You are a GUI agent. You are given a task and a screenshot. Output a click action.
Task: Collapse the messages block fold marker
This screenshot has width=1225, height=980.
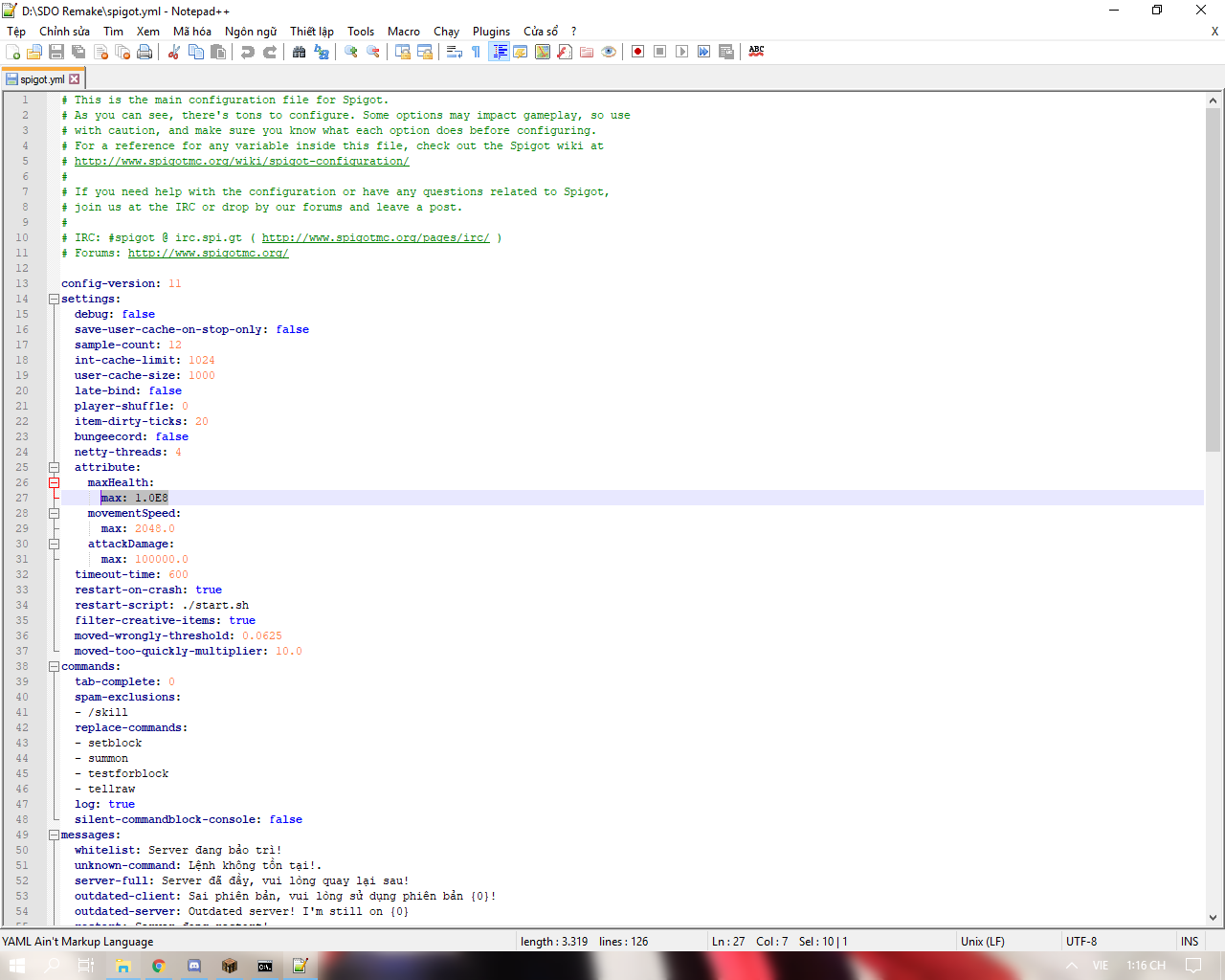click(55, 835)
